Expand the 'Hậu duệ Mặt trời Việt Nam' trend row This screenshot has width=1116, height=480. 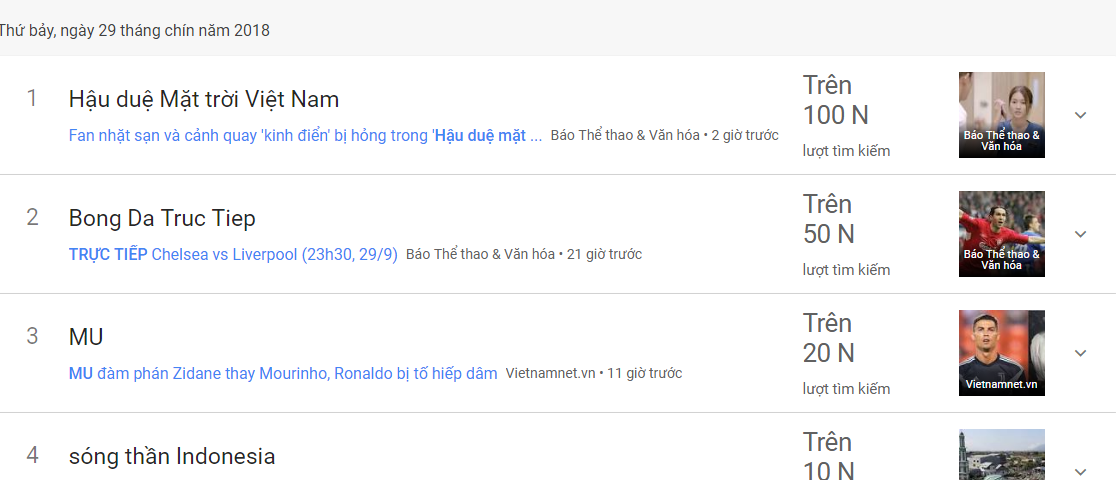click(x=1080, y=115)
